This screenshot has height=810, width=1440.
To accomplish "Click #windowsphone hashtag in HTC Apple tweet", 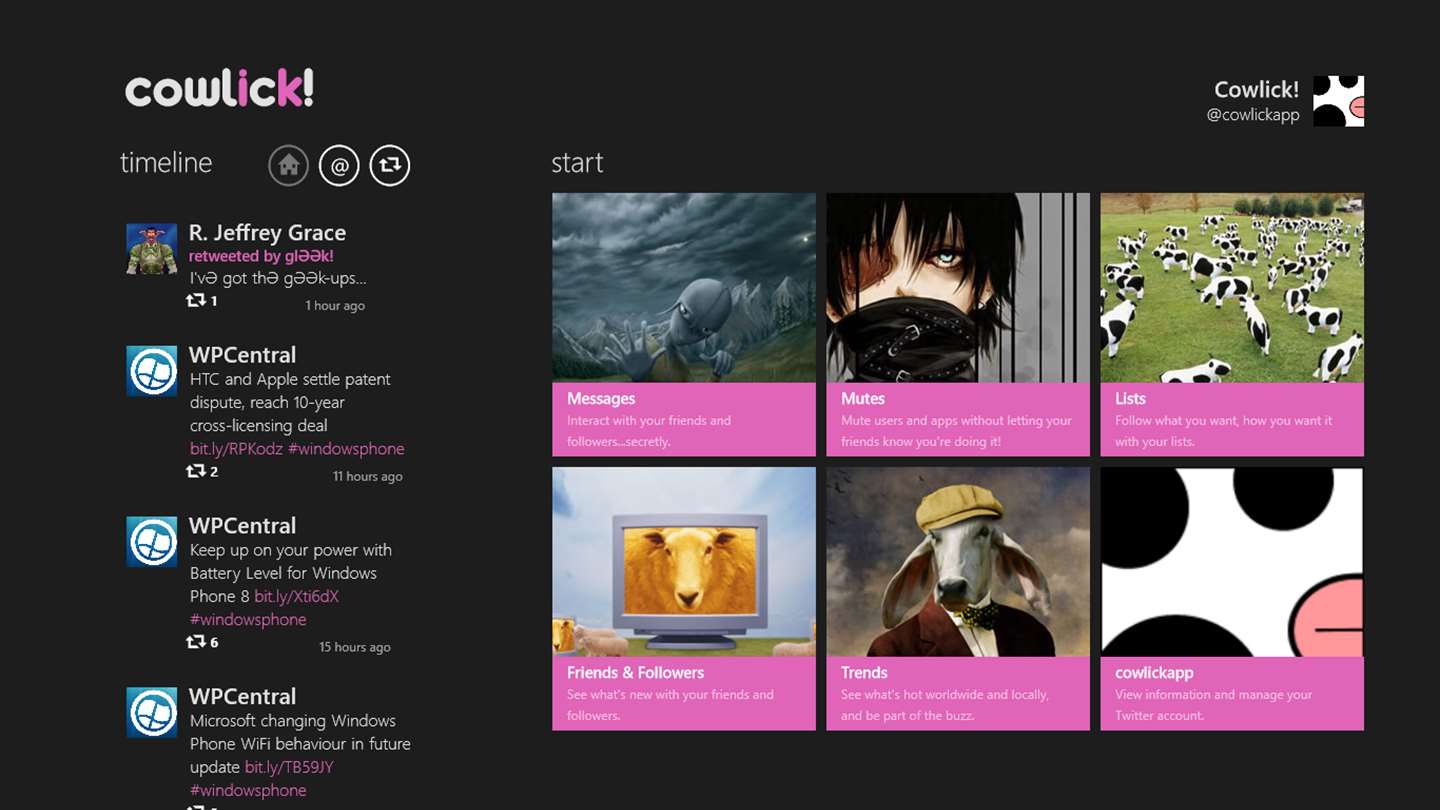I will pos(346,449).
